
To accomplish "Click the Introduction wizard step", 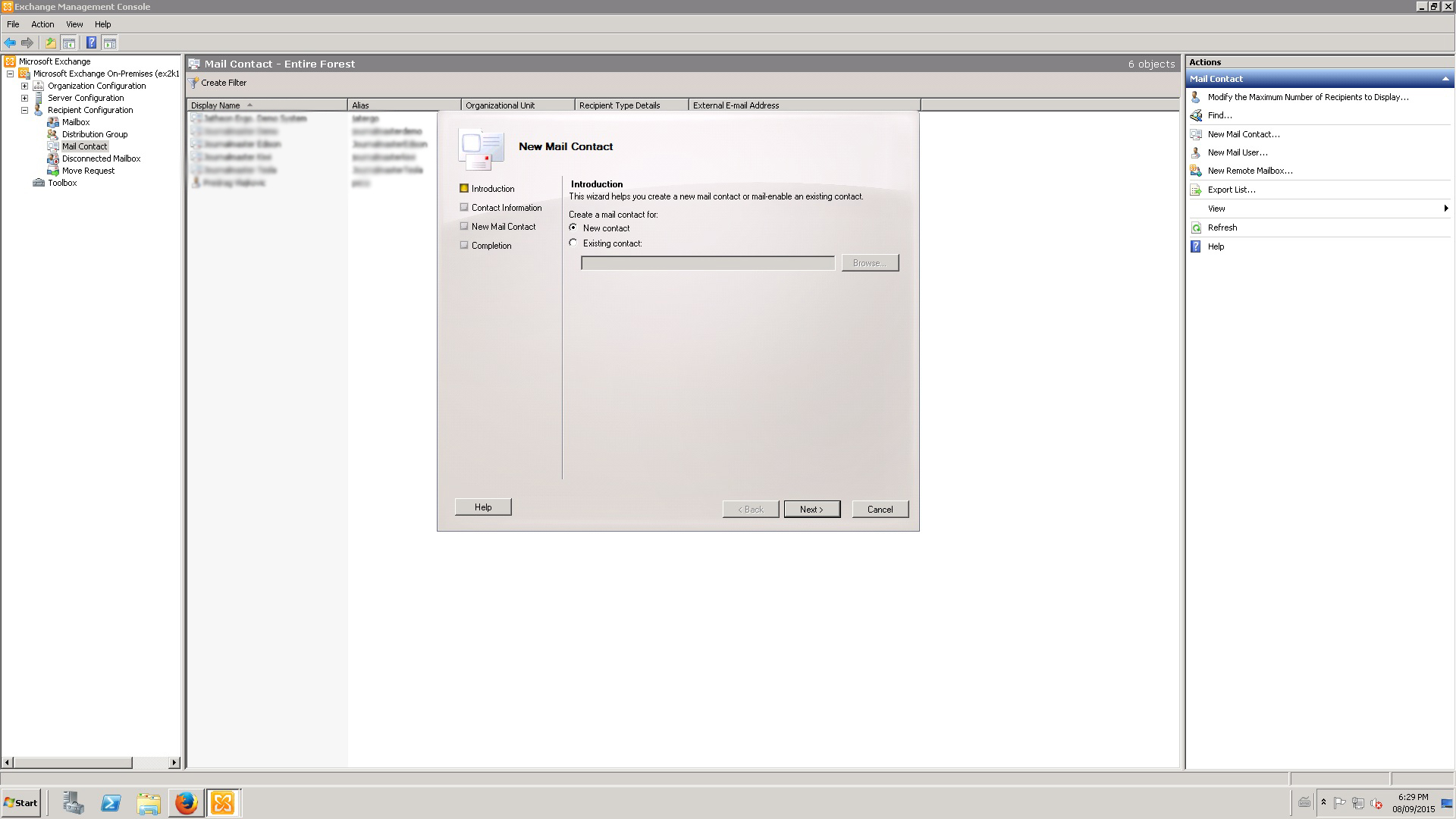I will click(x=492, y=189).
